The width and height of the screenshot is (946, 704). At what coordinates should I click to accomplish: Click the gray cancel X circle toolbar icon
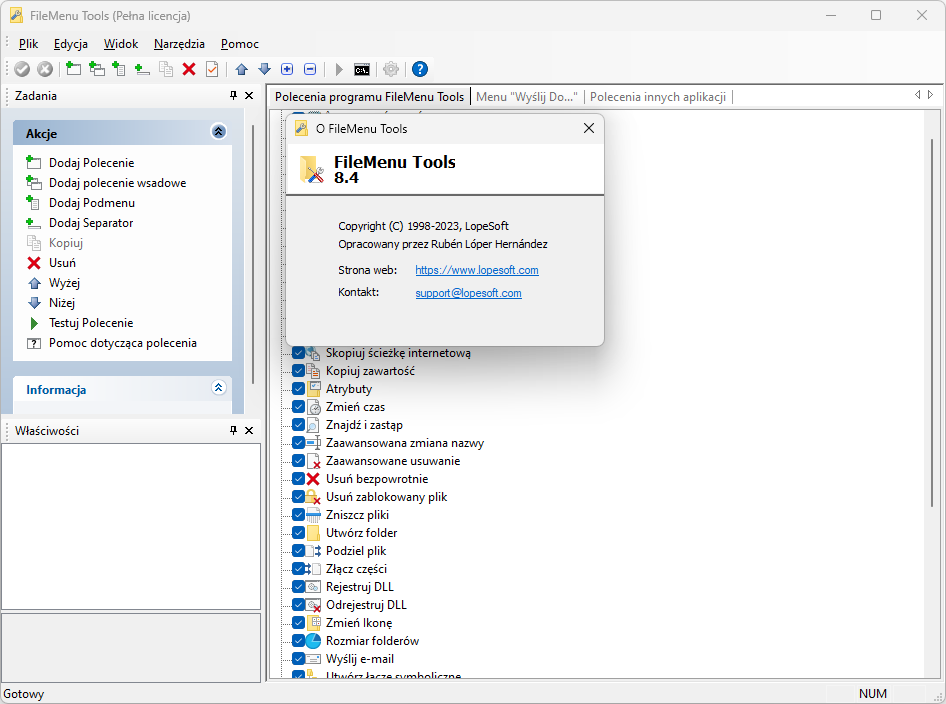(45, 69)
